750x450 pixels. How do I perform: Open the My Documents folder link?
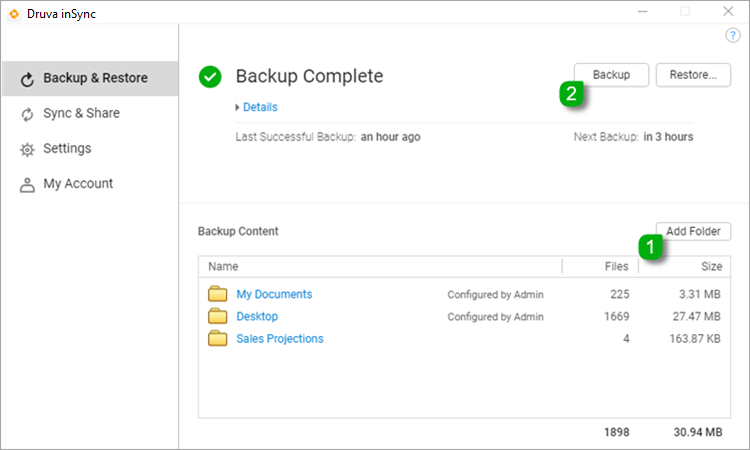coord(274,294)
